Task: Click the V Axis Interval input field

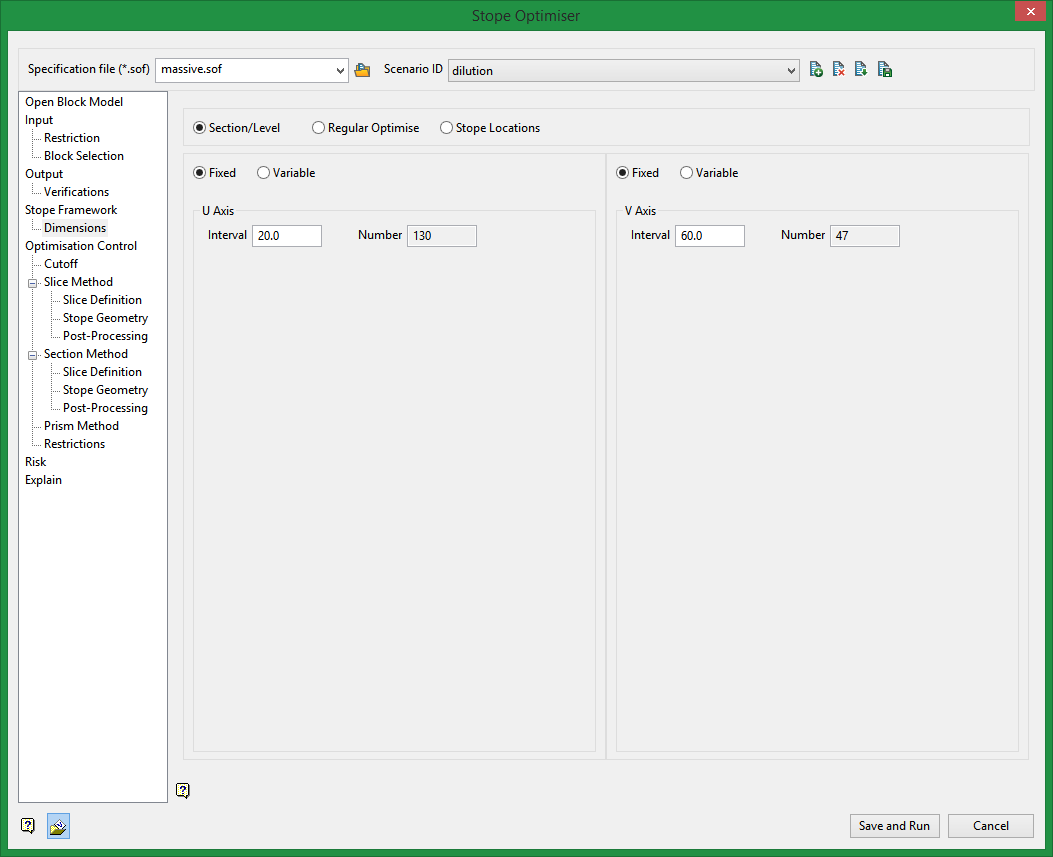Action: tap(709, 236)
